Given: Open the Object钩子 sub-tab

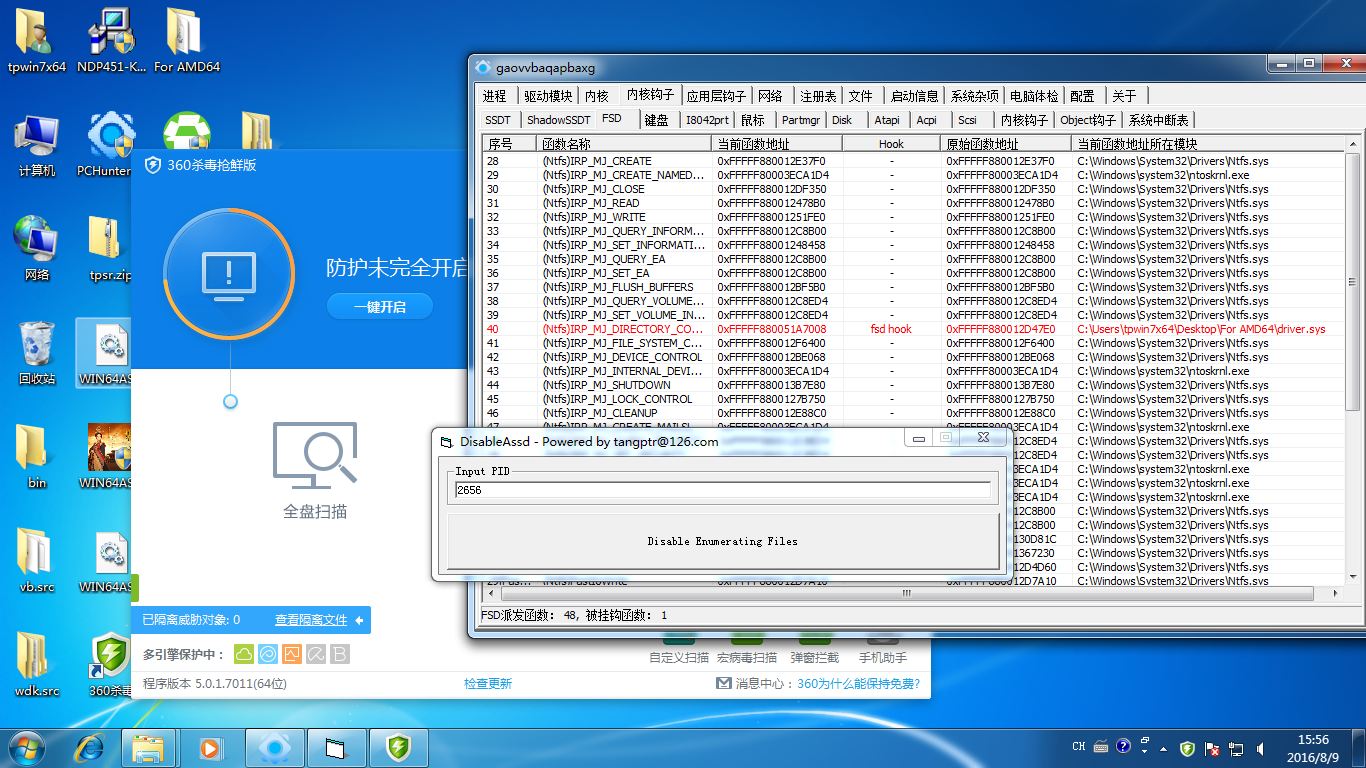Looking at the screenshot, I should point(1088,120).
